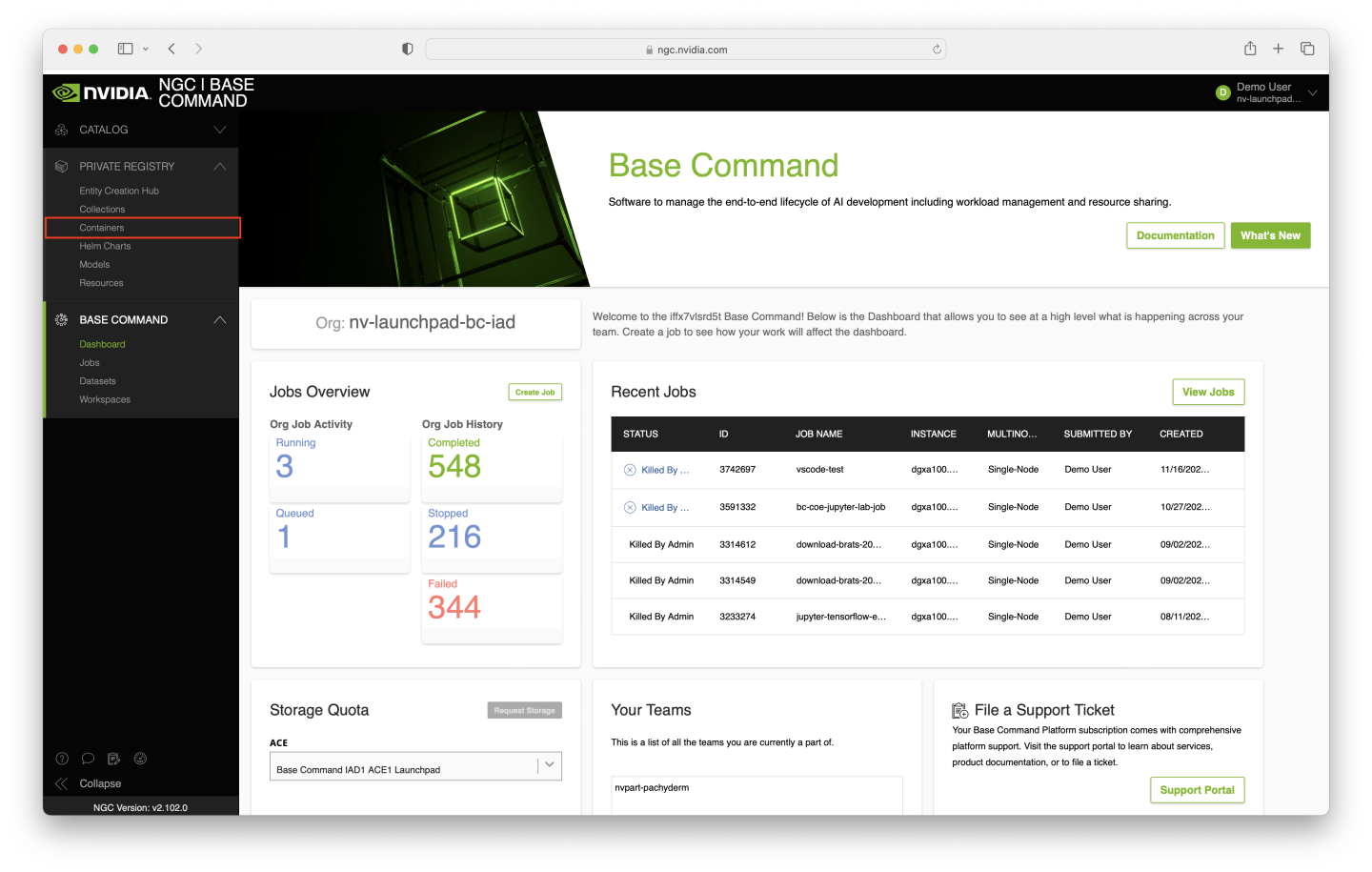Click job ID 3314612
This screenshot has height=872, width=1372.
pos(737,545)
